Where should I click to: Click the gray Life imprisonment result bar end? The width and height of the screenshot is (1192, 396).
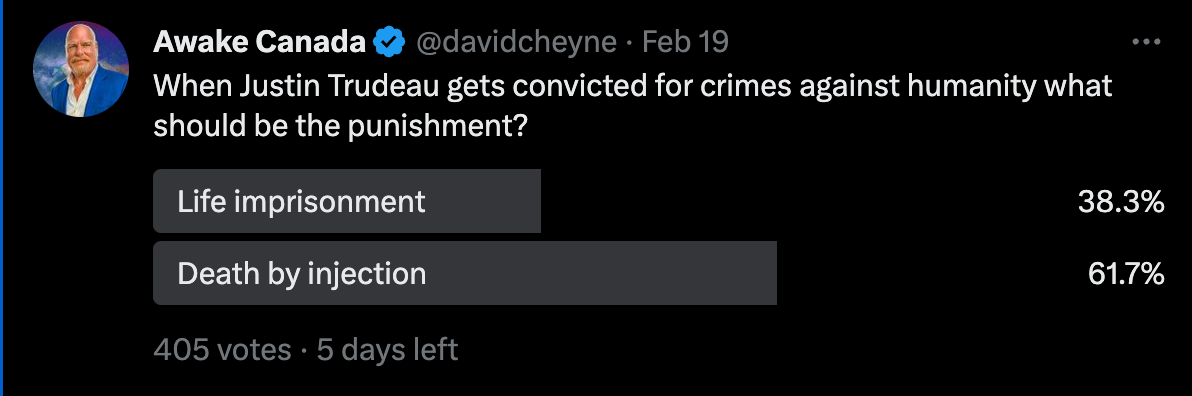coord(532,201)
